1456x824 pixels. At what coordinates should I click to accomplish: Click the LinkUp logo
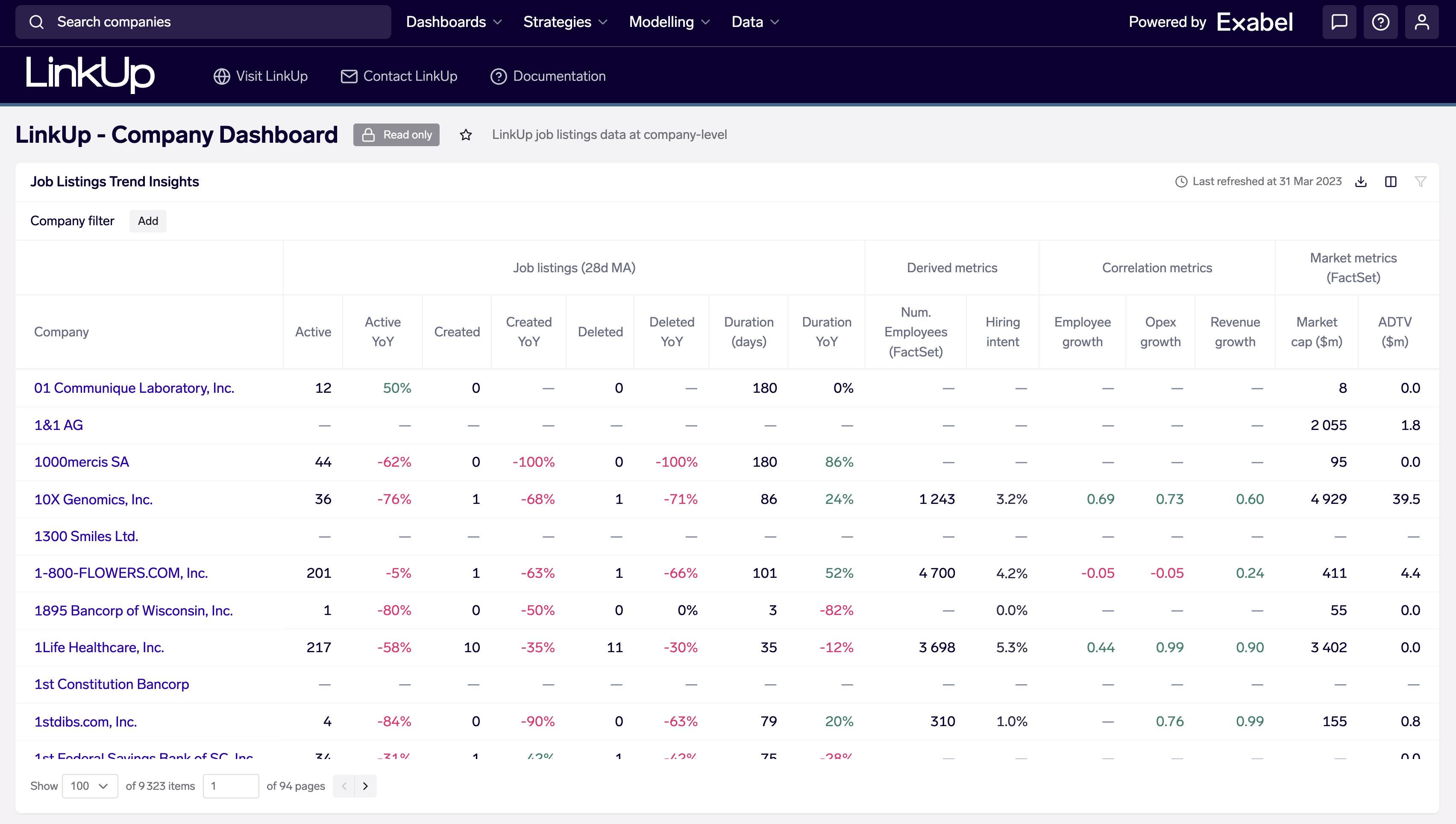click(89, 74)
